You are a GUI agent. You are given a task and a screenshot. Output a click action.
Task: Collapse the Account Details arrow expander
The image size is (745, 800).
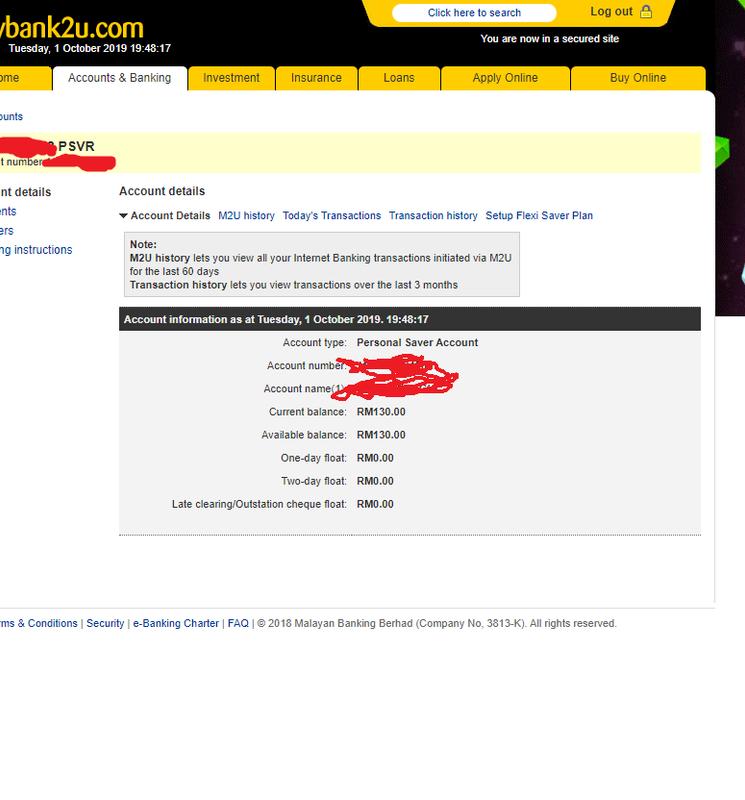[123, 216]
